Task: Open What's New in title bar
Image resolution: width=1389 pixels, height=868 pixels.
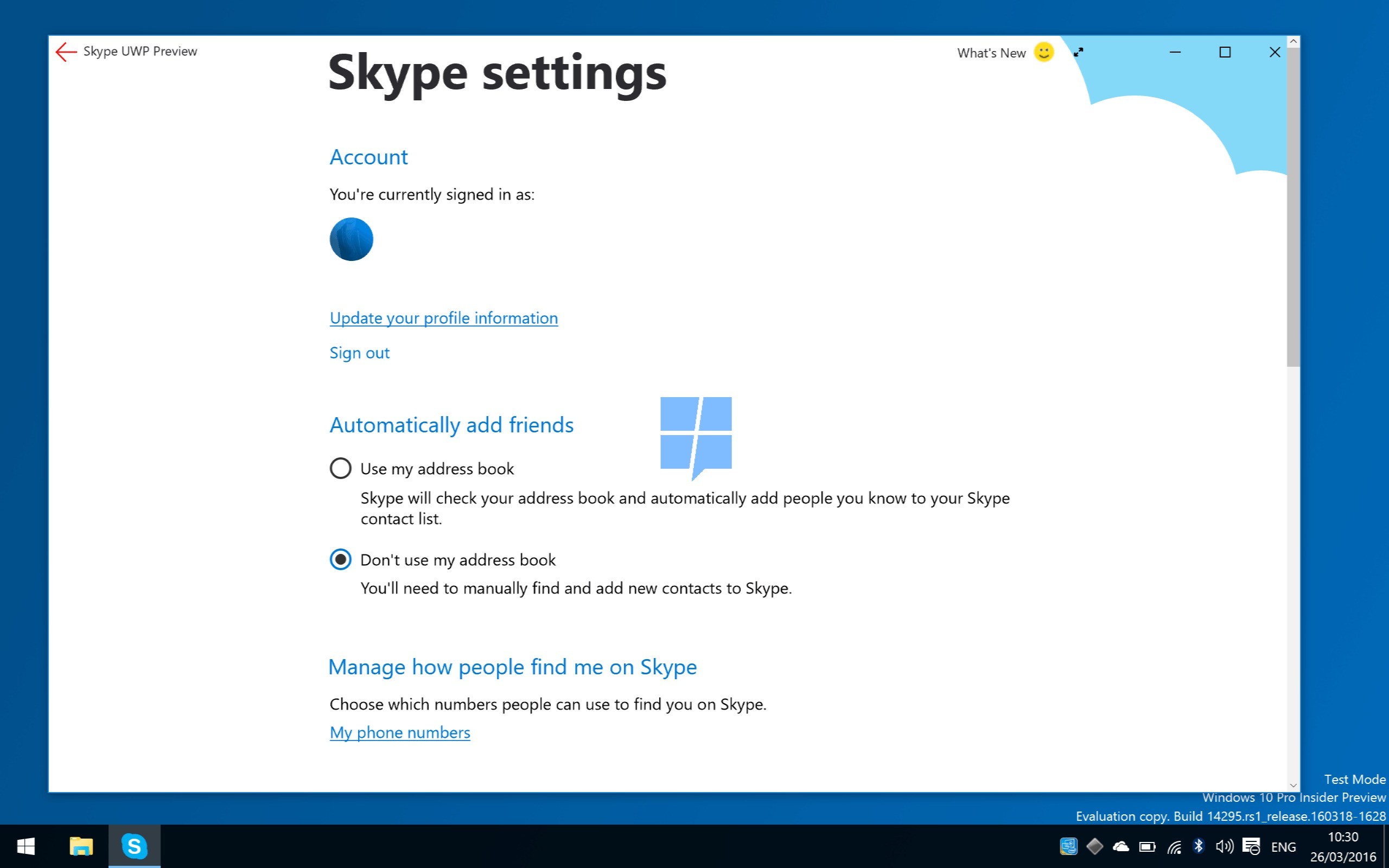Action: coord(991,53)
